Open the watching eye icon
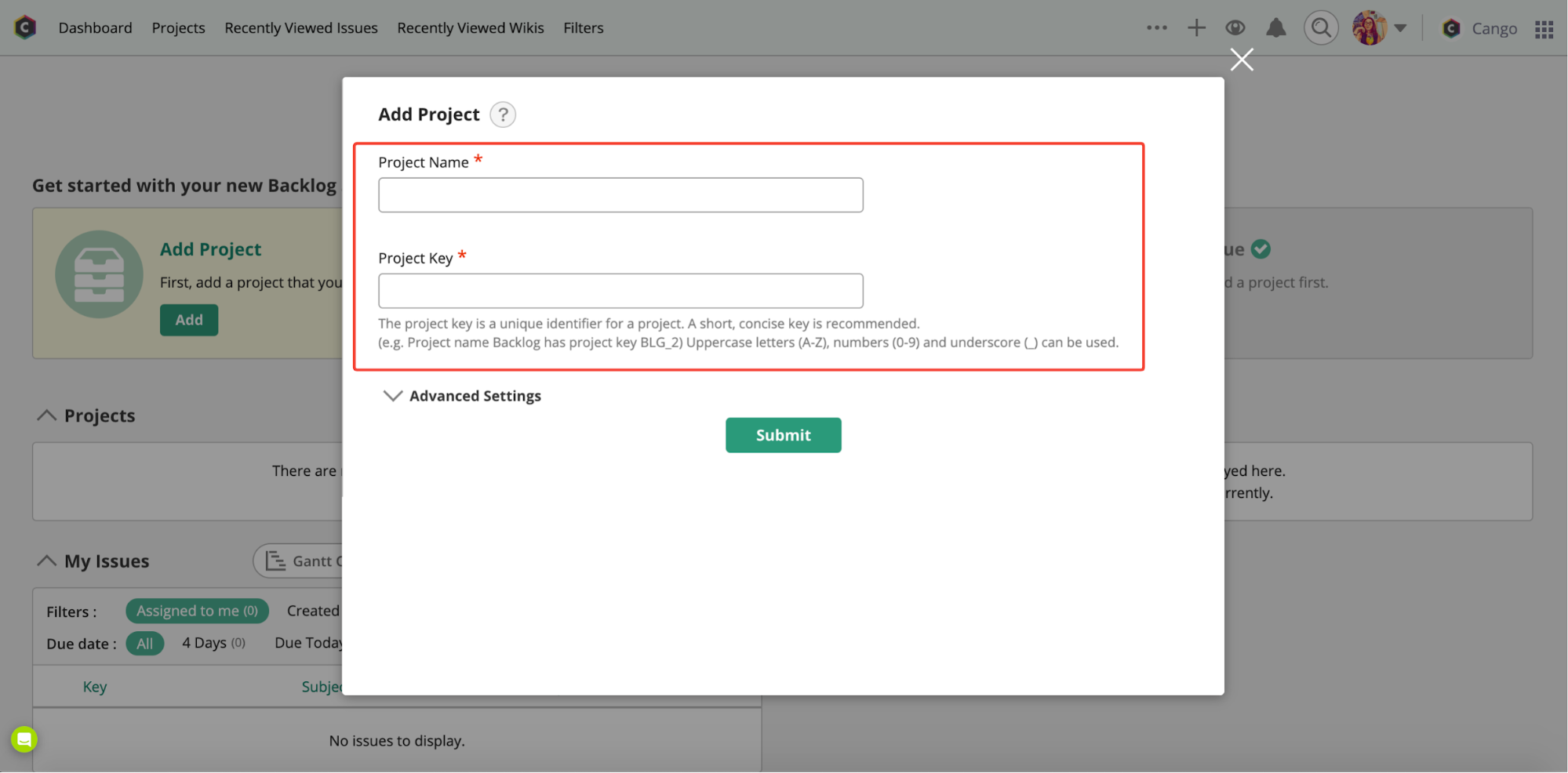This screenshot has height=773, width=1568. pos(1235,28)
